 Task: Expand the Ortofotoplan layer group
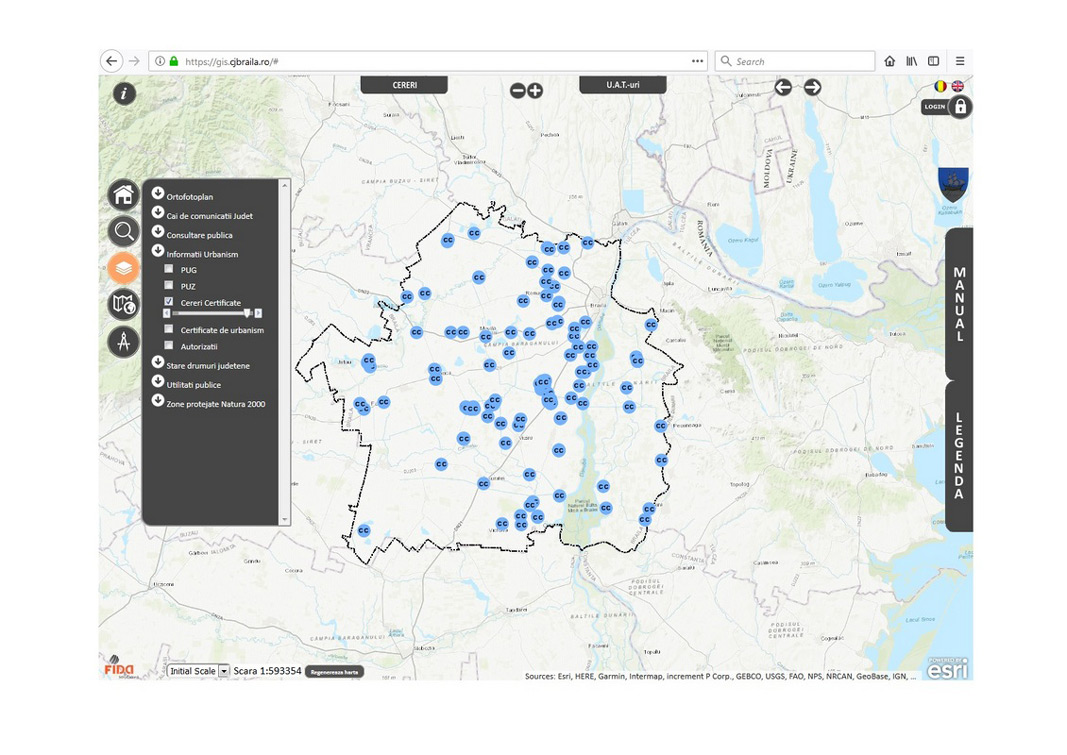pos(158,194)
